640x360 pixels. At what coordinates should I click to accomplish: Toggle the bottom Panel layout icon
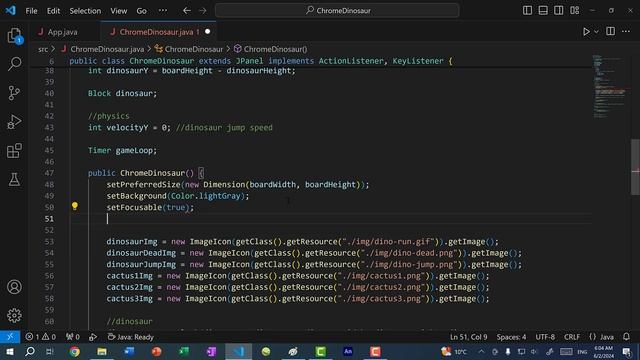click(x=543, y=10)
